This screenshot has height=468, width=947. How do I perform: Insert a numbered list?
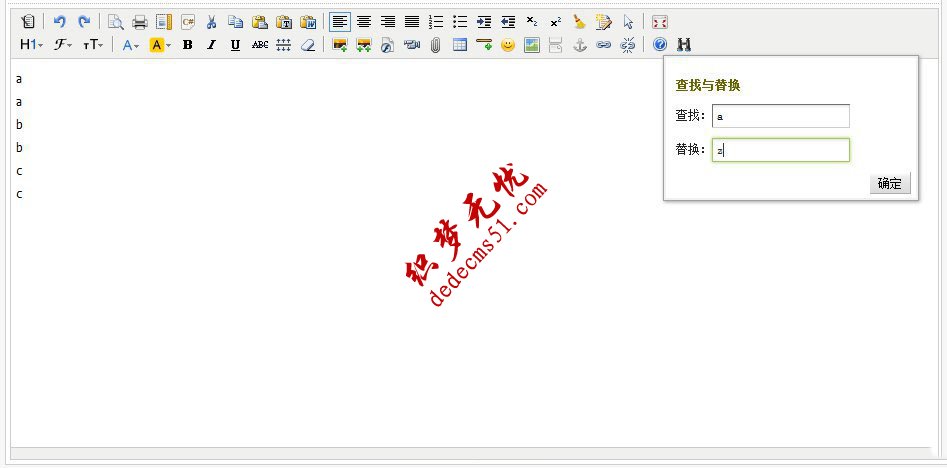[x=436, y=21]
